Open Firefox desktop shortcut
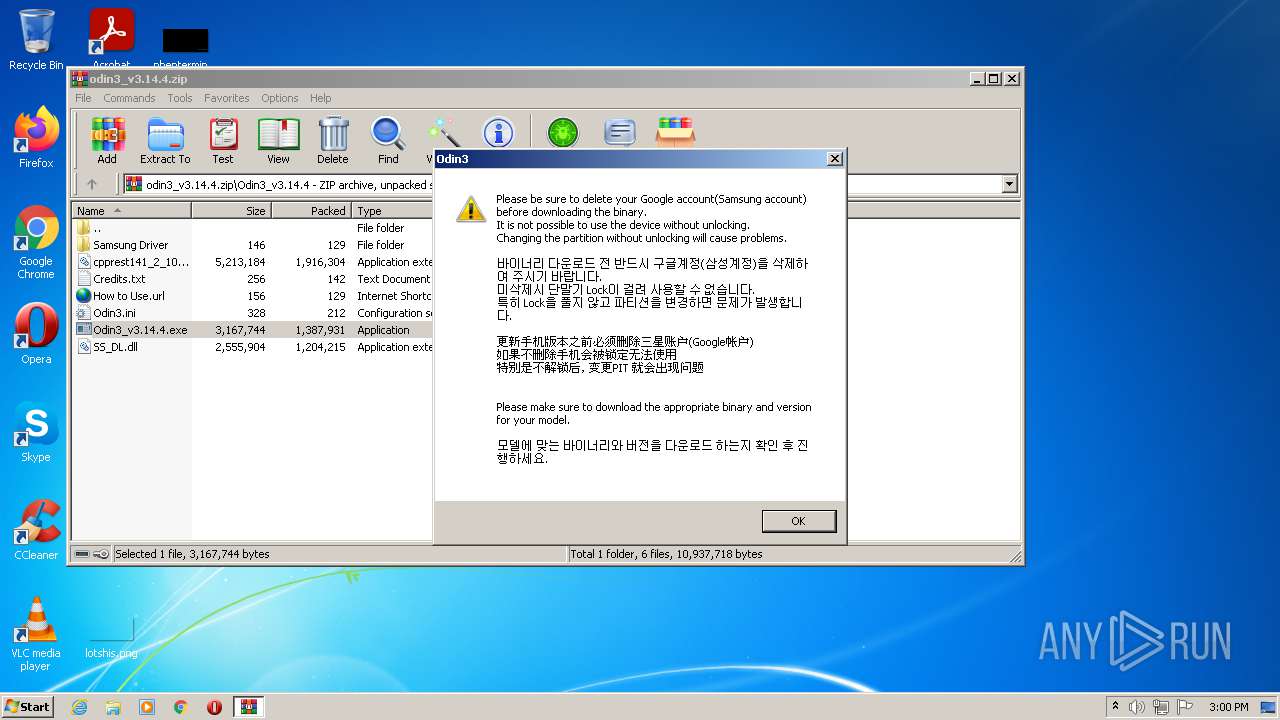 (36, 138)
